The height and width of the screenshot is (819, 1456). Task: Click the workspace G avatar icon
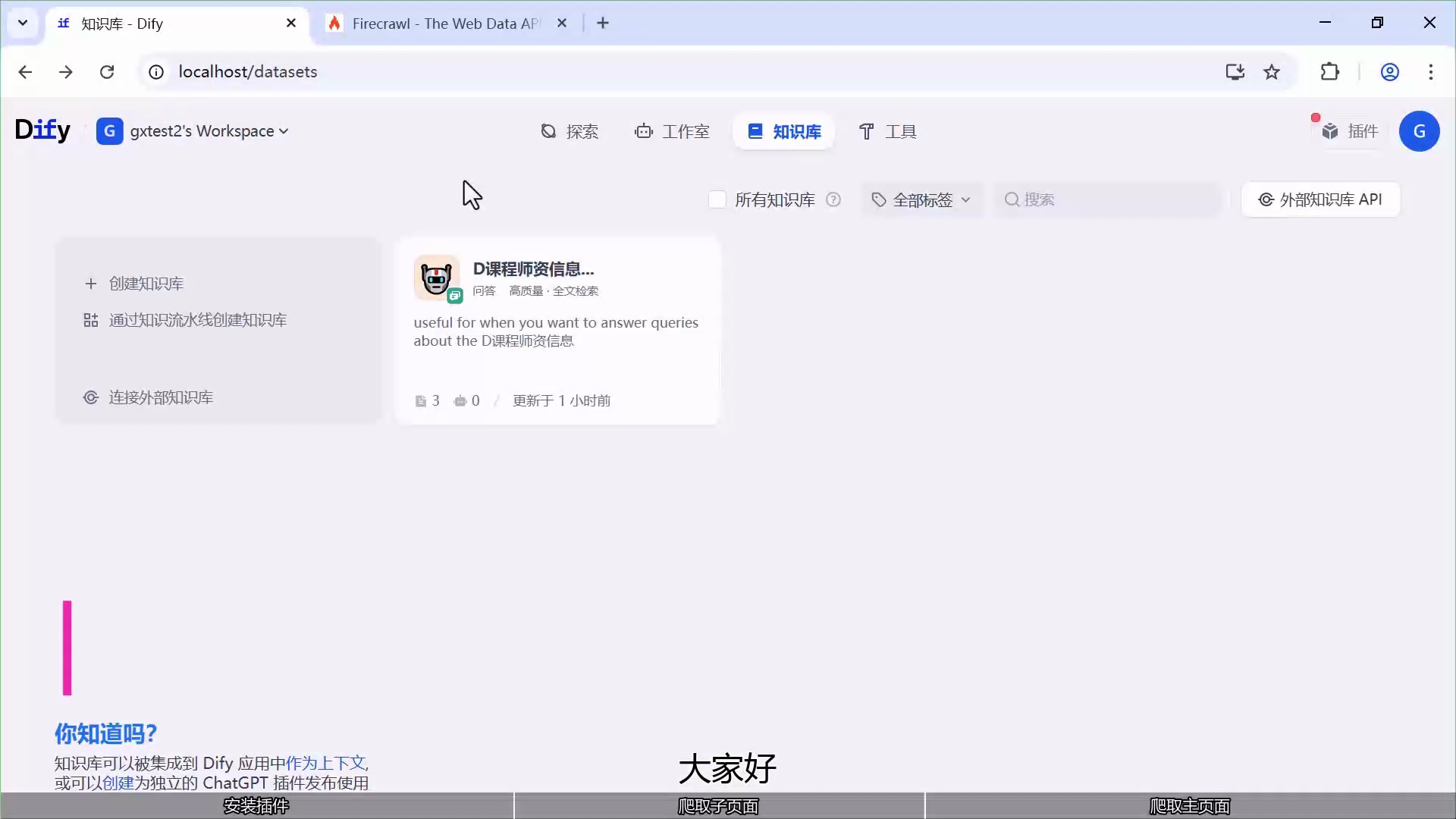109,131
